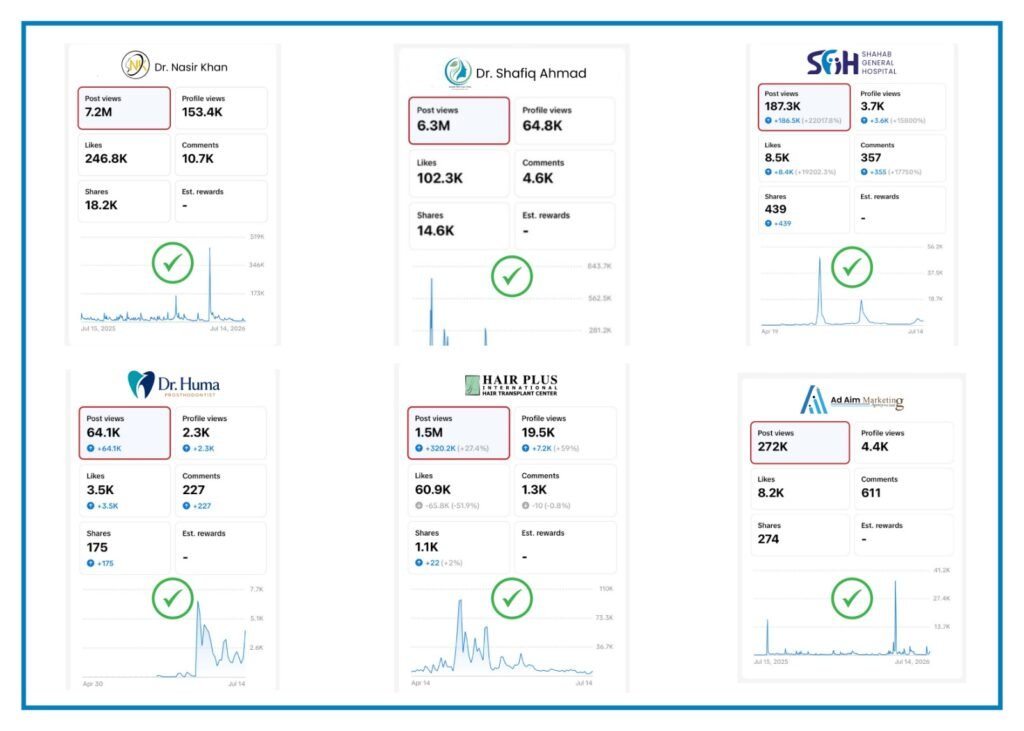Click the blue increase icon beside +320.2K
The width and height of the screenshot is (1024, 731).
pyautogui.click(x=419, y=448)
